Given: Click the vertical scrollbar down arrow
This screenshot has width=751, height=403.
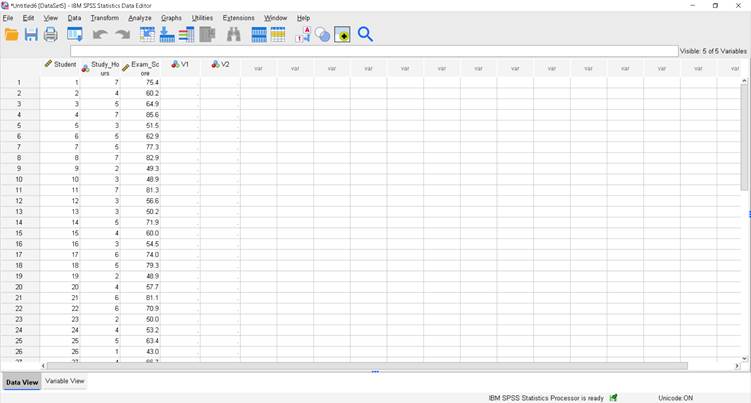Looking at the screenshot, I should (744, 358).
